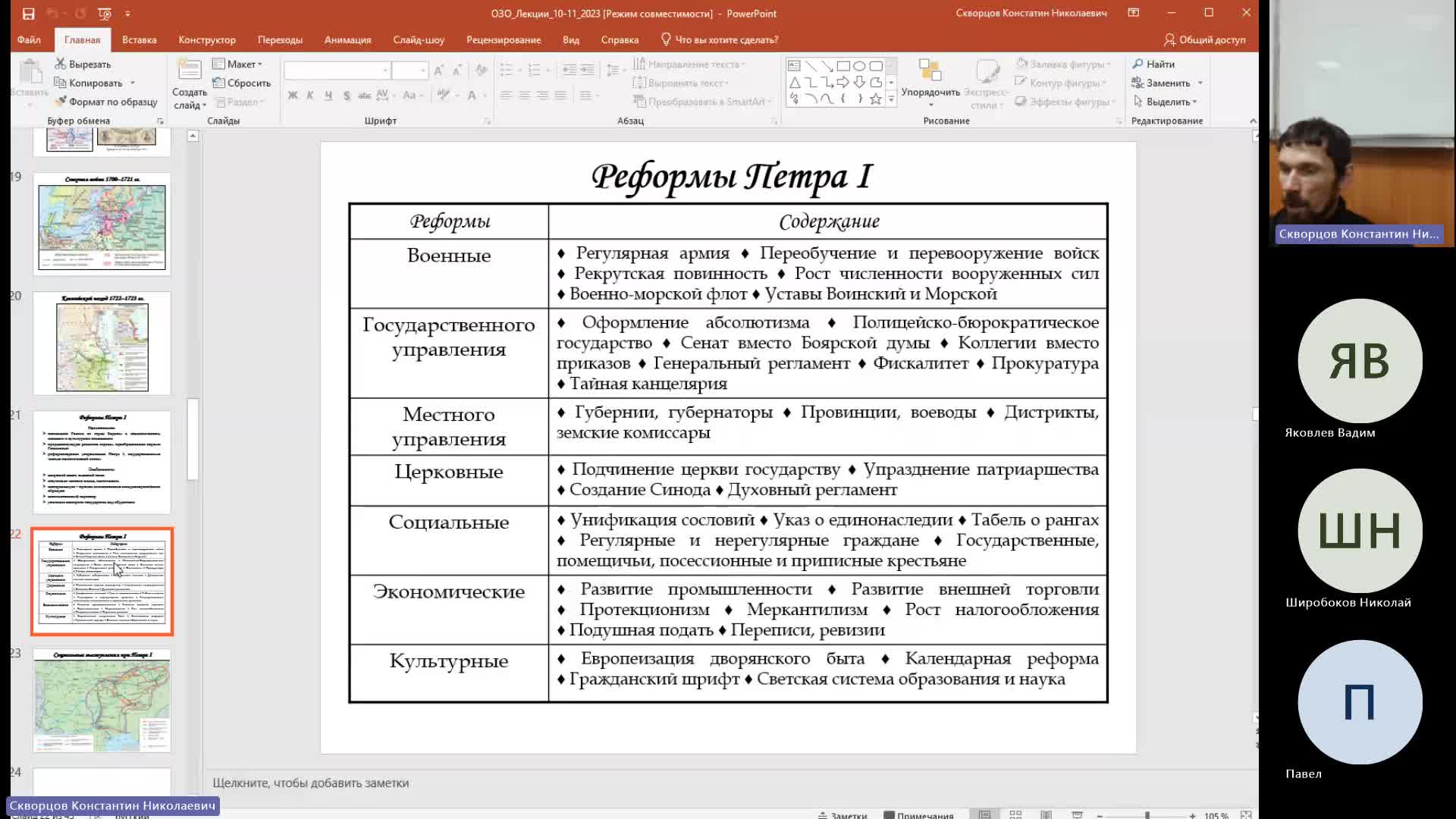Open the Transitions (Переходы) tab
1456x819 pixels.
[x=280, y=39]
